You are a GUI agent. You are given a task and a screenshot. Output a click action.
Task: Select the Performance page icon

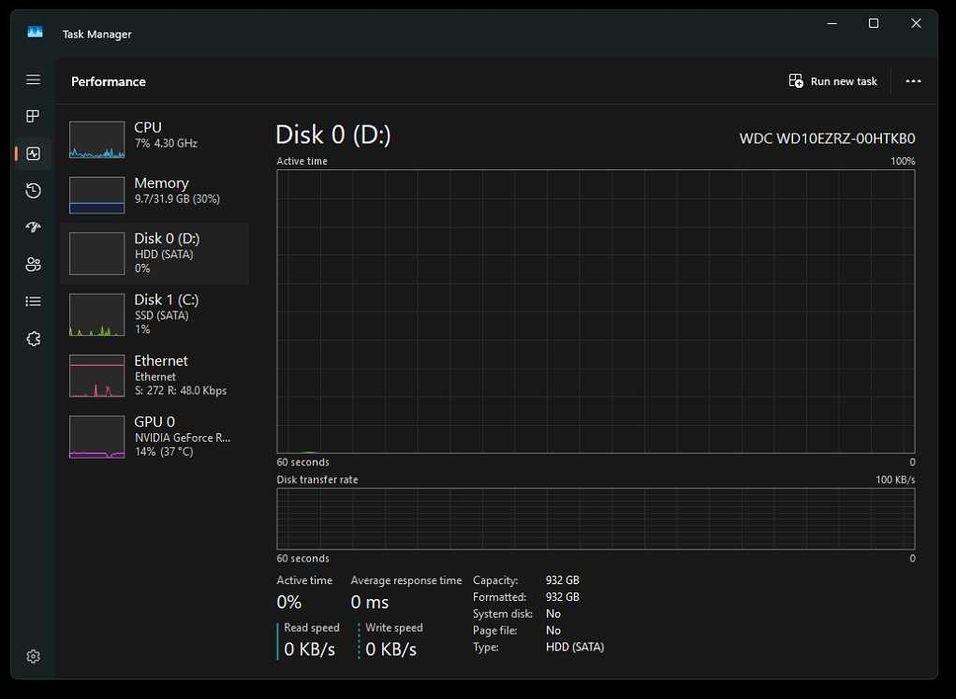point(33,154)
